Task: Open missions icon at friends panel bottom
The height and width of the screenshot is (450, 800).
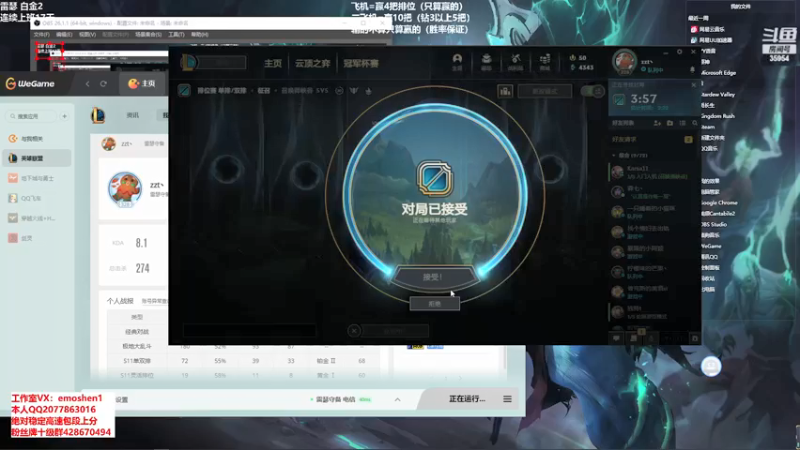Action: pyautogui.click(x=633, y=338)
